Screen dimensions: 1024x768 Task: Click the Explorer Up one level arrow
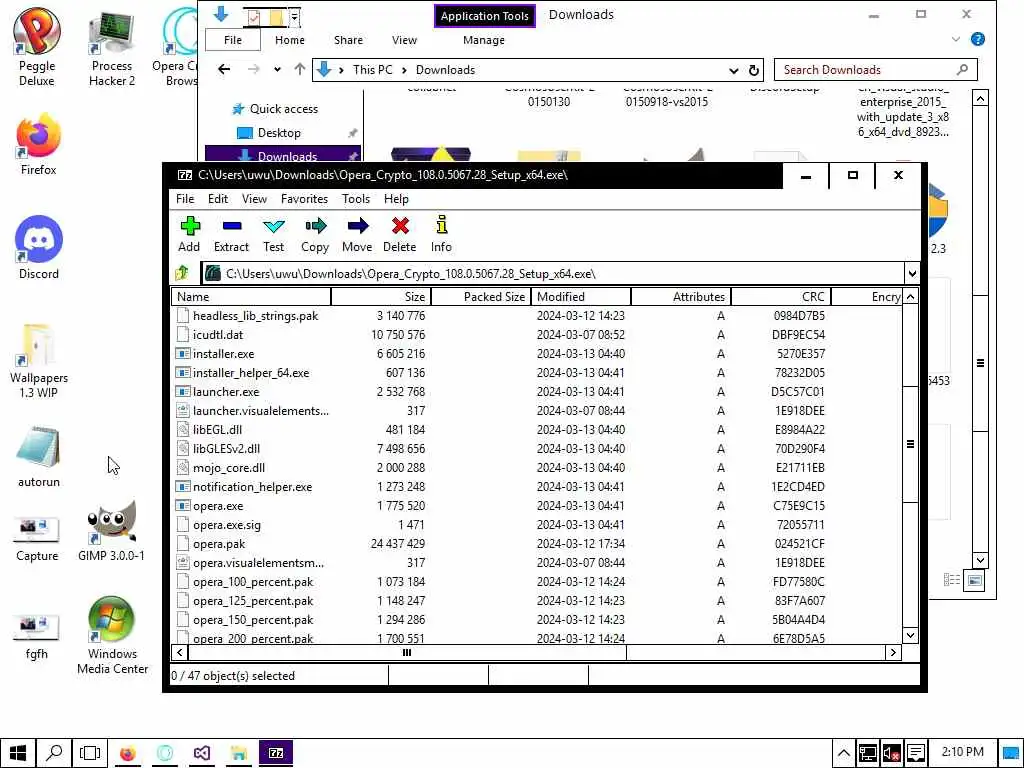click(x=300, y=69)
